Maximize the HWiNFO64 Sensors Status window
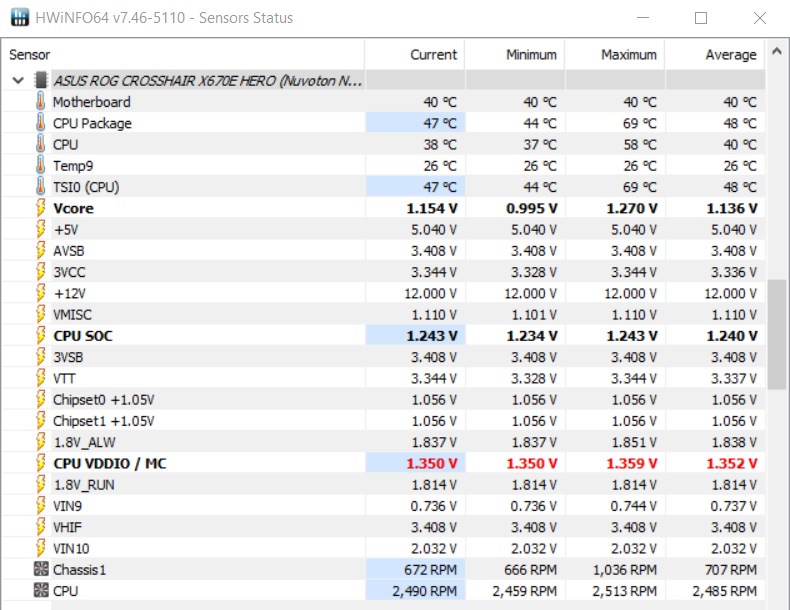 (x=701, y=18)
